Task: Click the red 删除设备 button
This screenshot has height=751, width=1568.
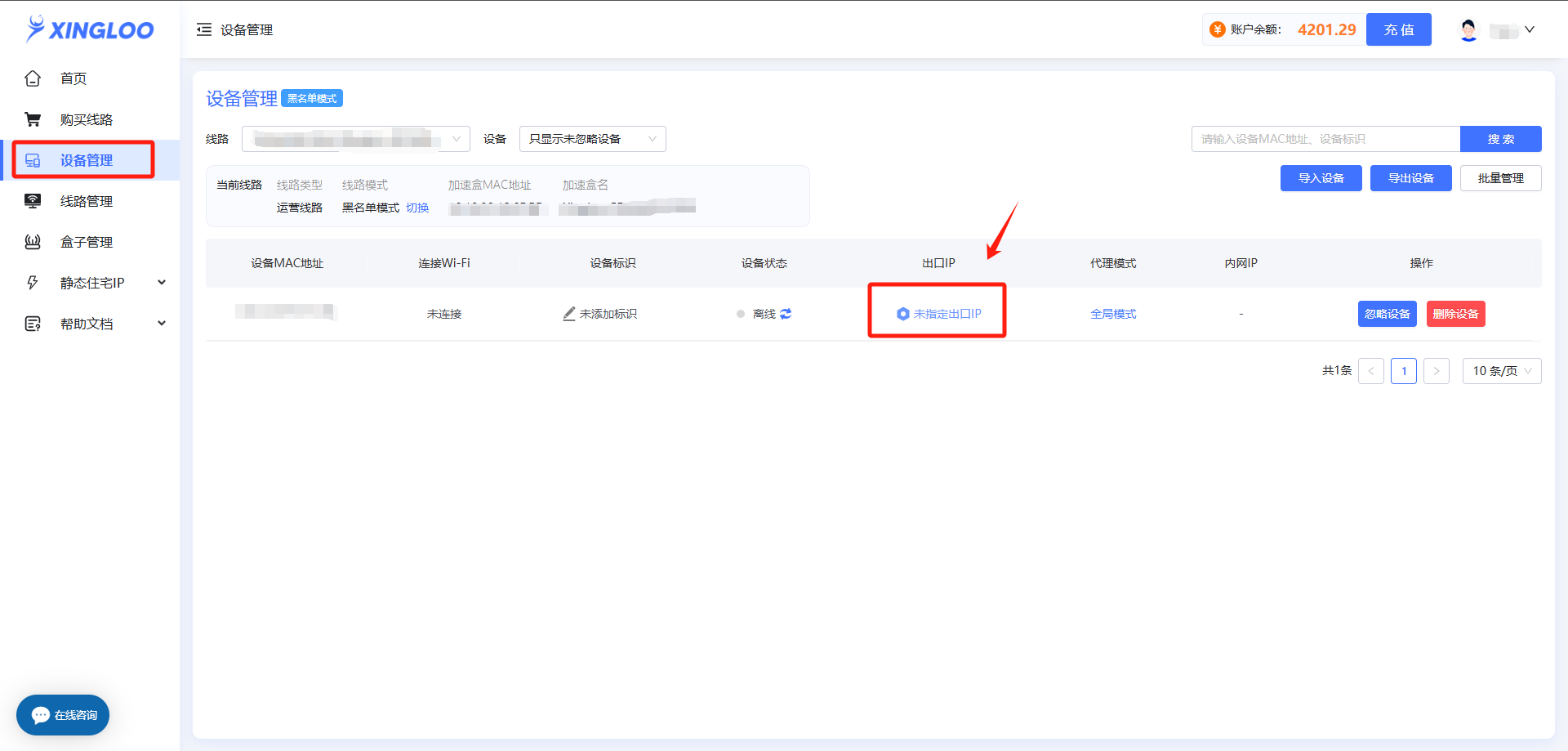Action: pos(1456,314)
